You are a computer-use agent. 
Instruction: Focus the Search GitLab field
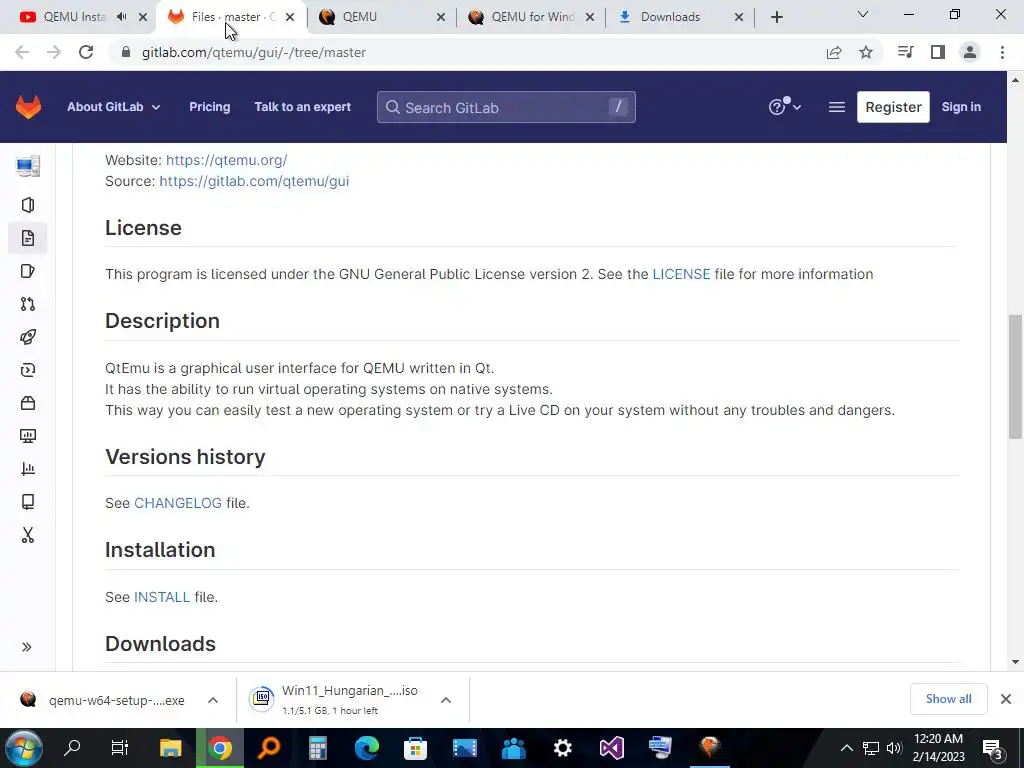(505, 107)
